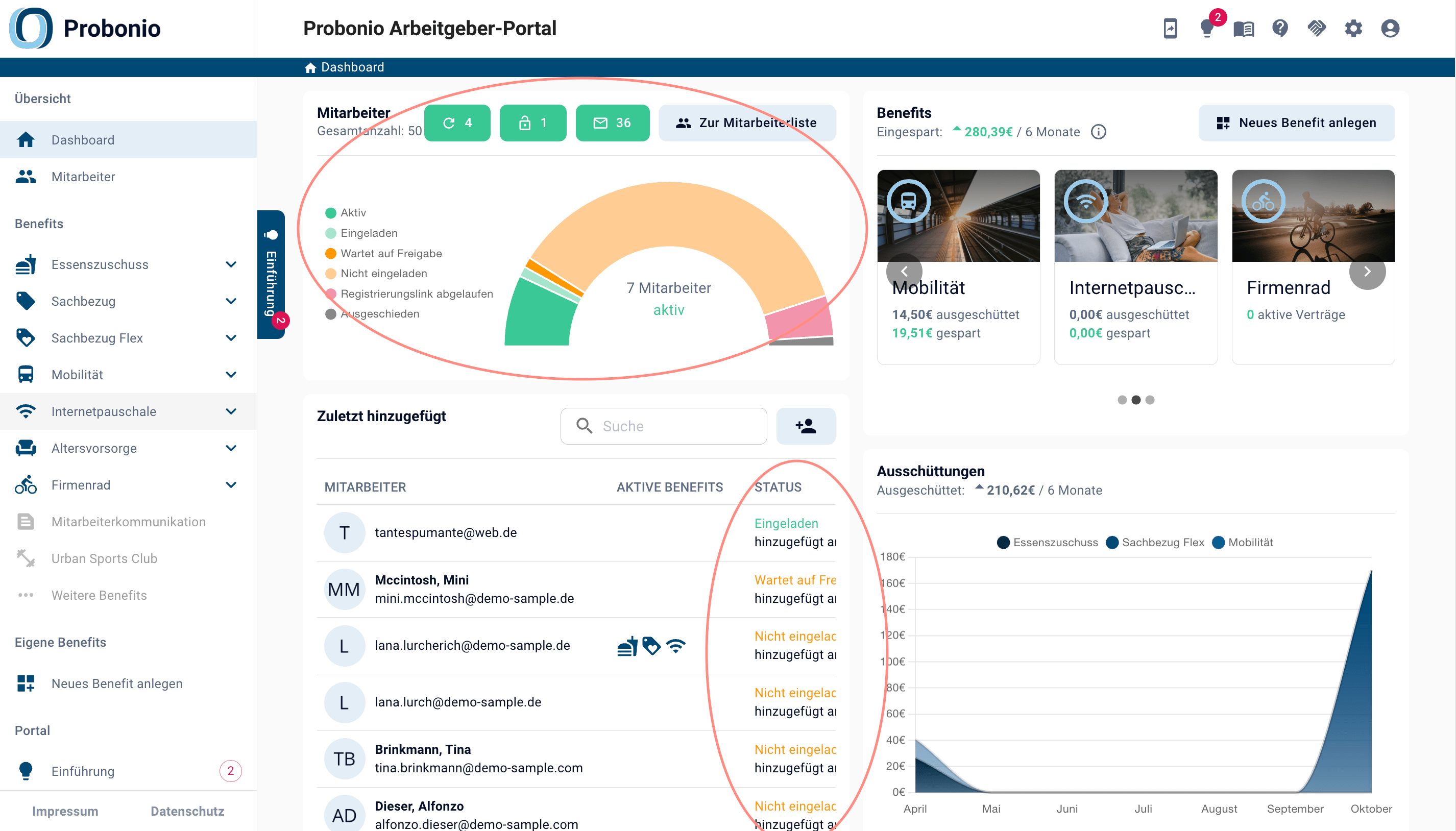
Task: Click the STATUS column header
Action: click(x=778, y=487)
